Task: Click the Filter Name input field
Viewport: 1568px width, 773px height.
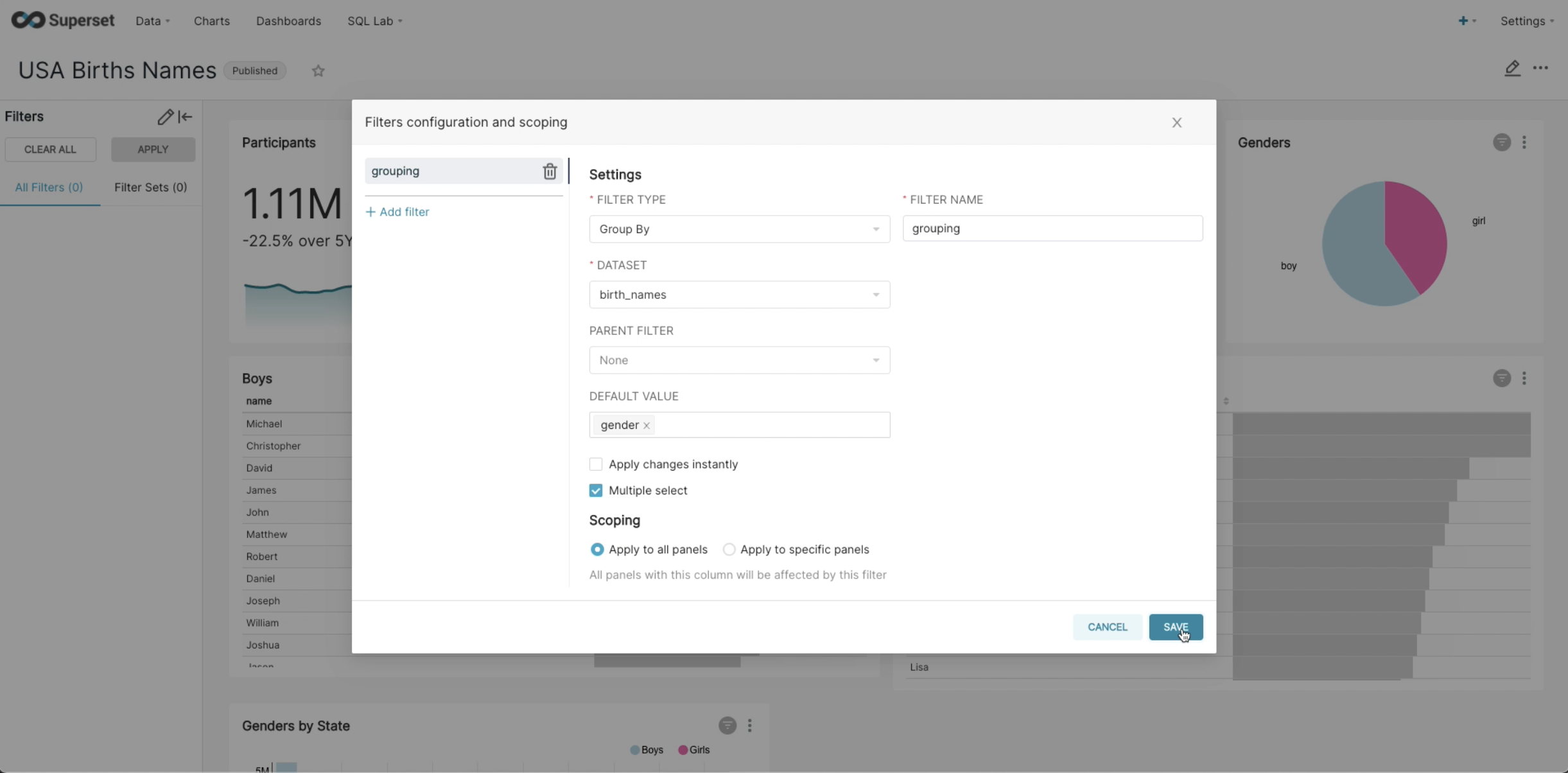Action: click(1052, 229)
